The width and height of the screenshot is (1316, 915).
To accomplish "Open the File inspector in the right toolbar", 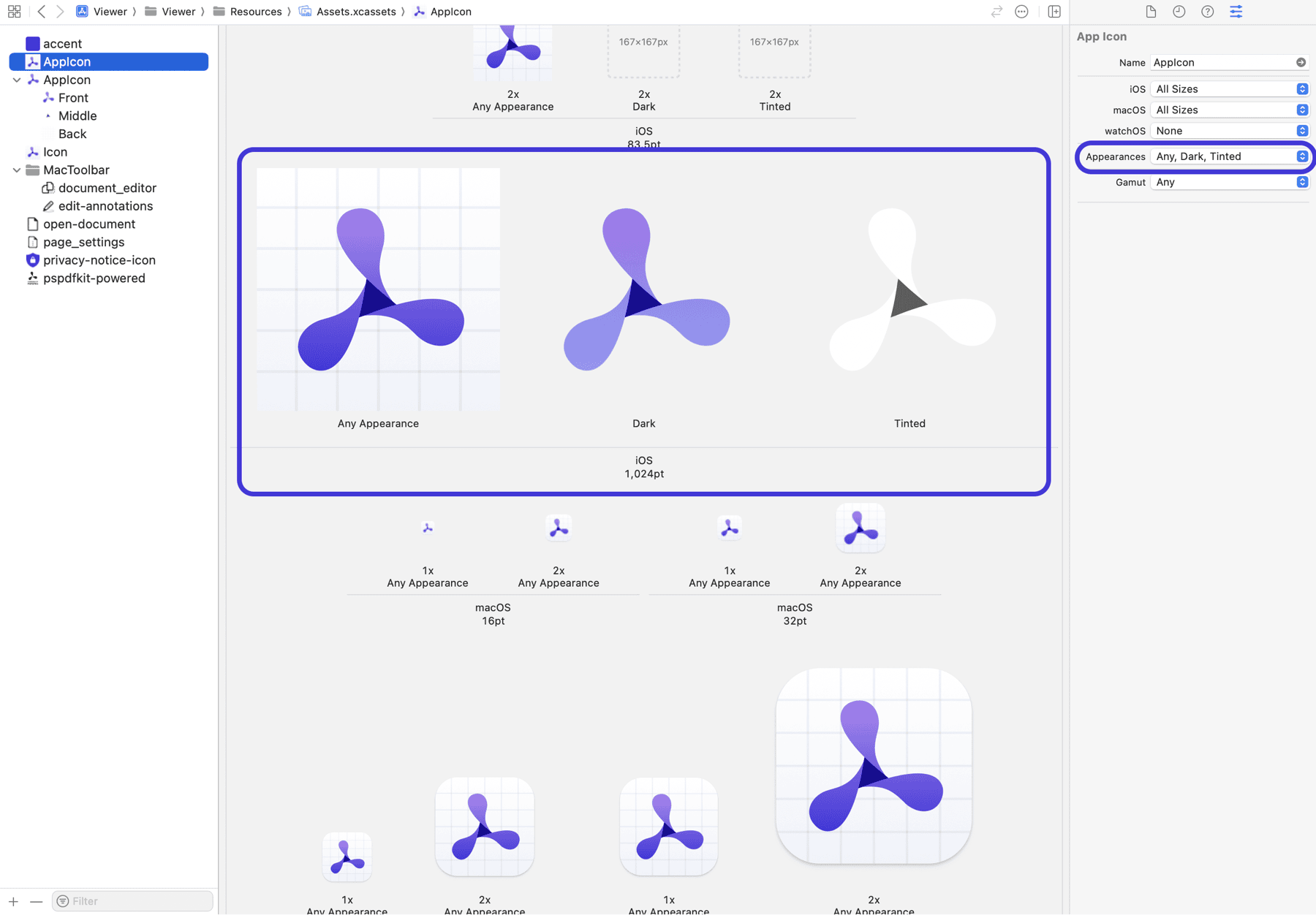I will coord(1151,11).
